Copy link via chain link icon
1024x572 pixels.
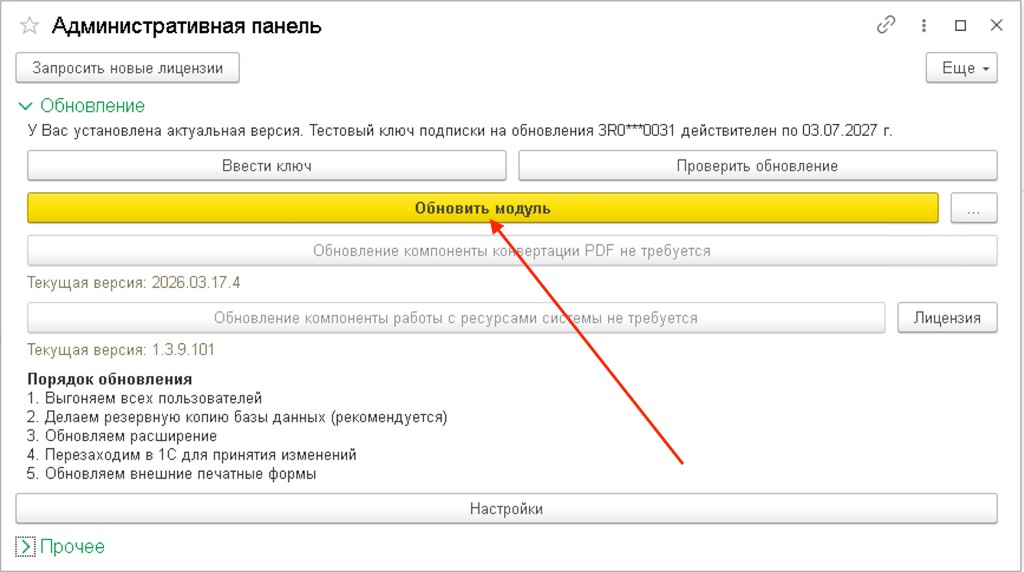886,25
